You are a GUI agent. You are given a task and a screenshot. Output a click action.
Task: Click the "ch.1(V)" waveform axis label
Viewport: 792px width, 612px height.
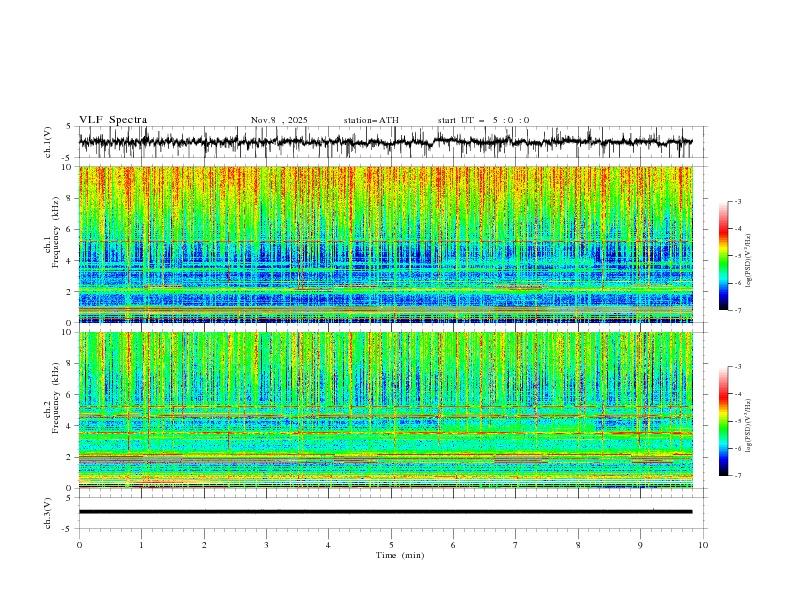tap(47, 142)
